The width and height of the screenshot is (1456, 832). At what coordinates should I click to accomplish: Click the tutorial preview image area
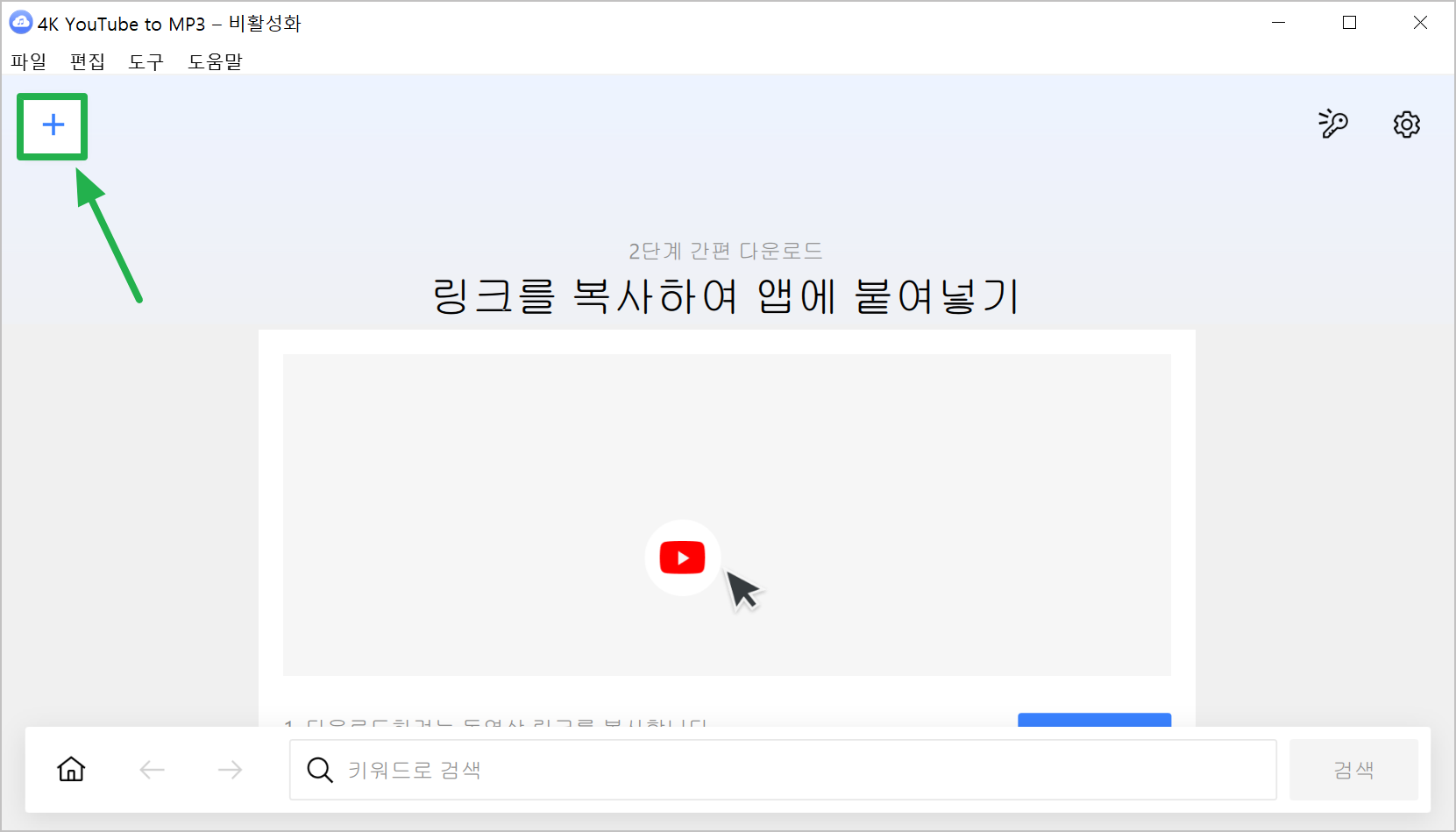(x=727, y=515)
